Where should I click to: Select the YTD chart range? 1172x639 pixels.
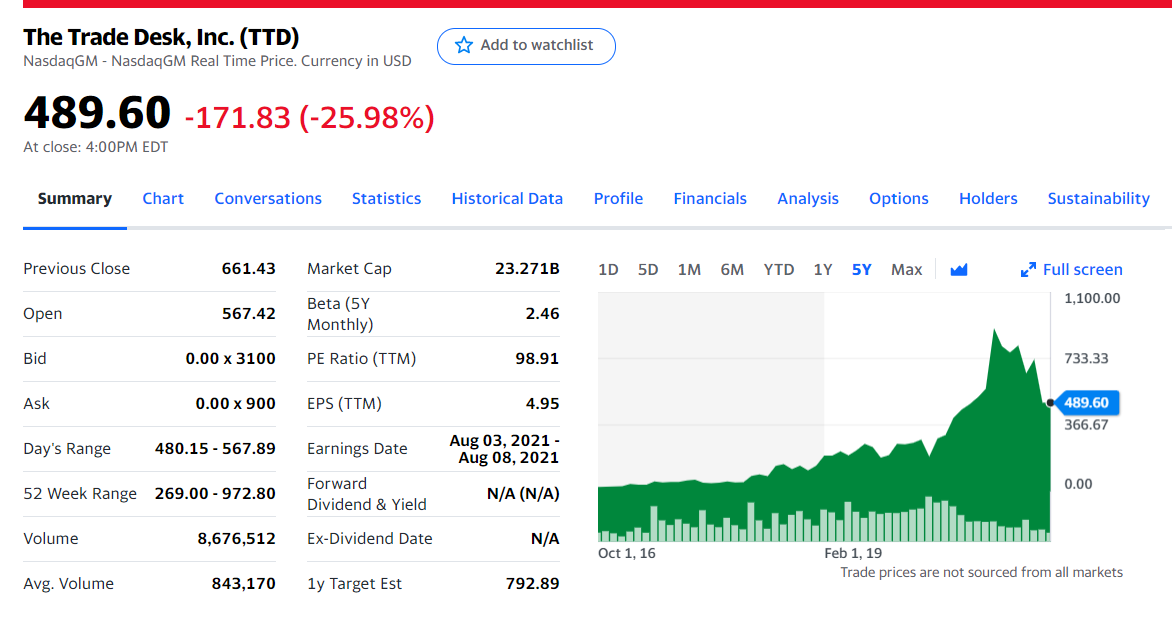(x=779, y=270)
